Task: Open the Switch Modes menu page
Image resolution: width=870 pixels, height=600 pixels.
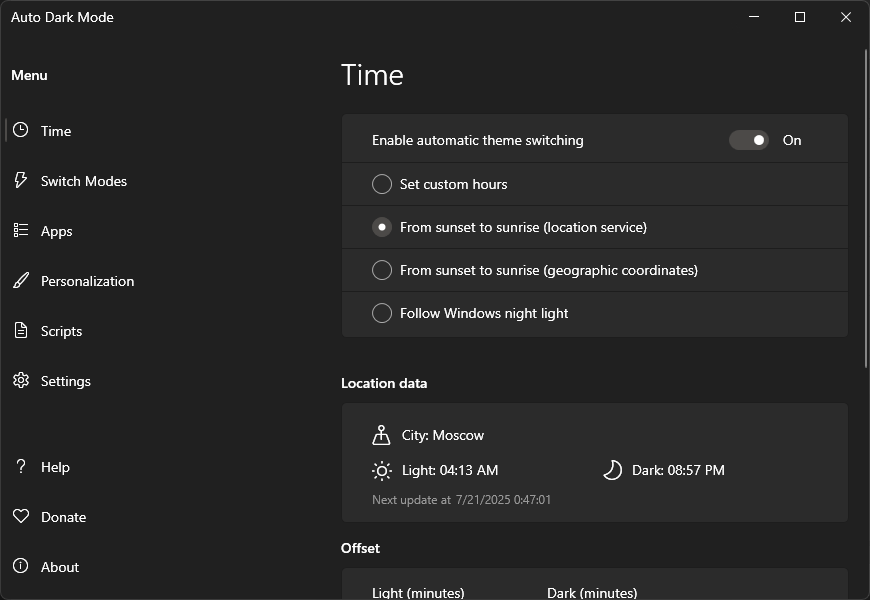Action: [84, 181]
